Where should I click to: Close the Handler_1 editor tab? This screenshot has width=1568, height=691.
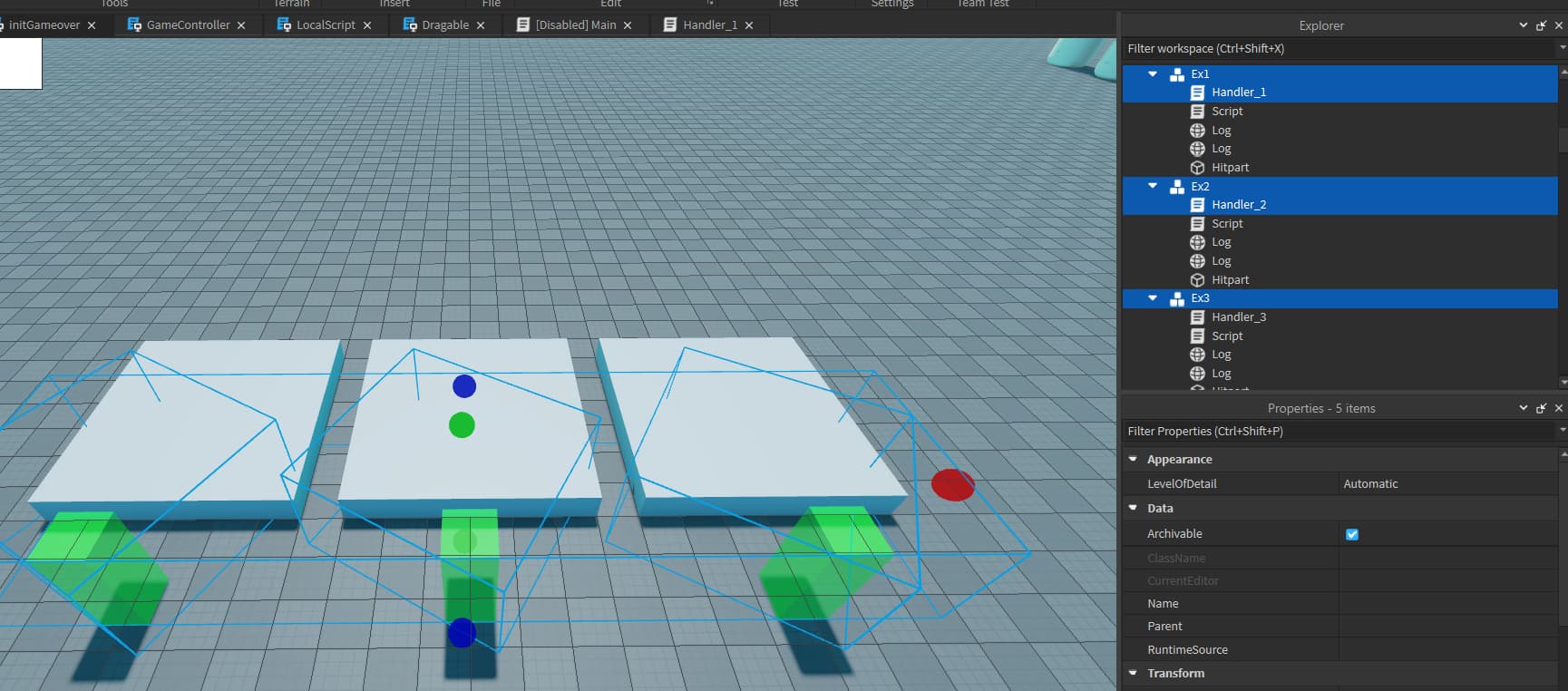pos(749,25)
